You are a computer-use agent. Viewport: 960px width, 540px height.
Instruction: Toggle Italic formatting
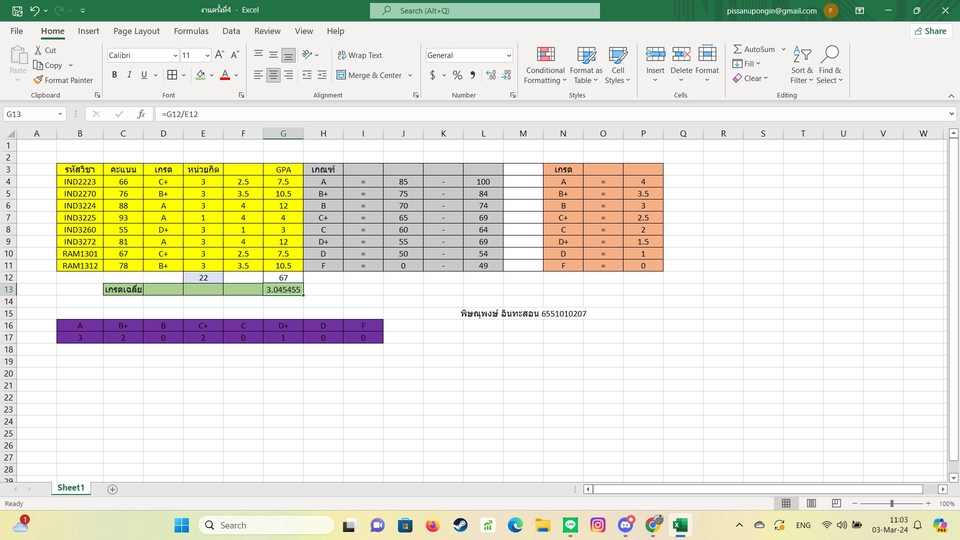coord(129,75)
